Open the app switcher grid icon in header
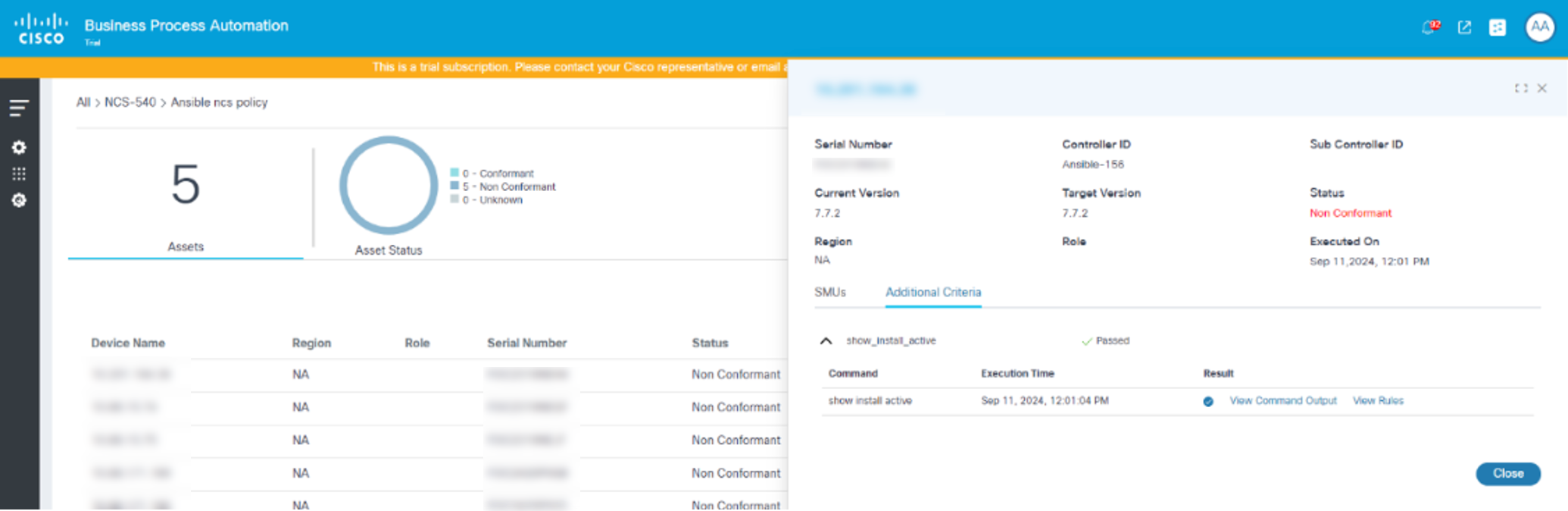The image size is (1568, 511). tap(1498, 27)
